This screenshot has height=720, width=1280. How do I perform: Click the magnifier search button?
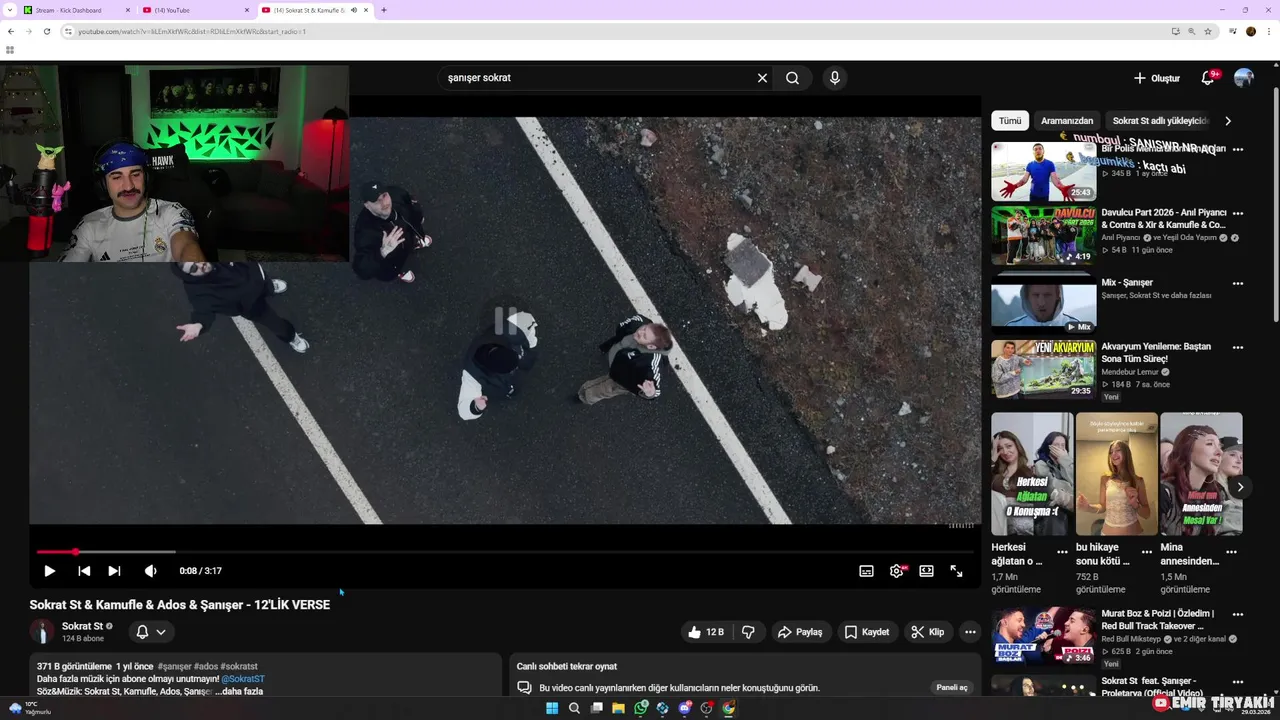point(792,78)
